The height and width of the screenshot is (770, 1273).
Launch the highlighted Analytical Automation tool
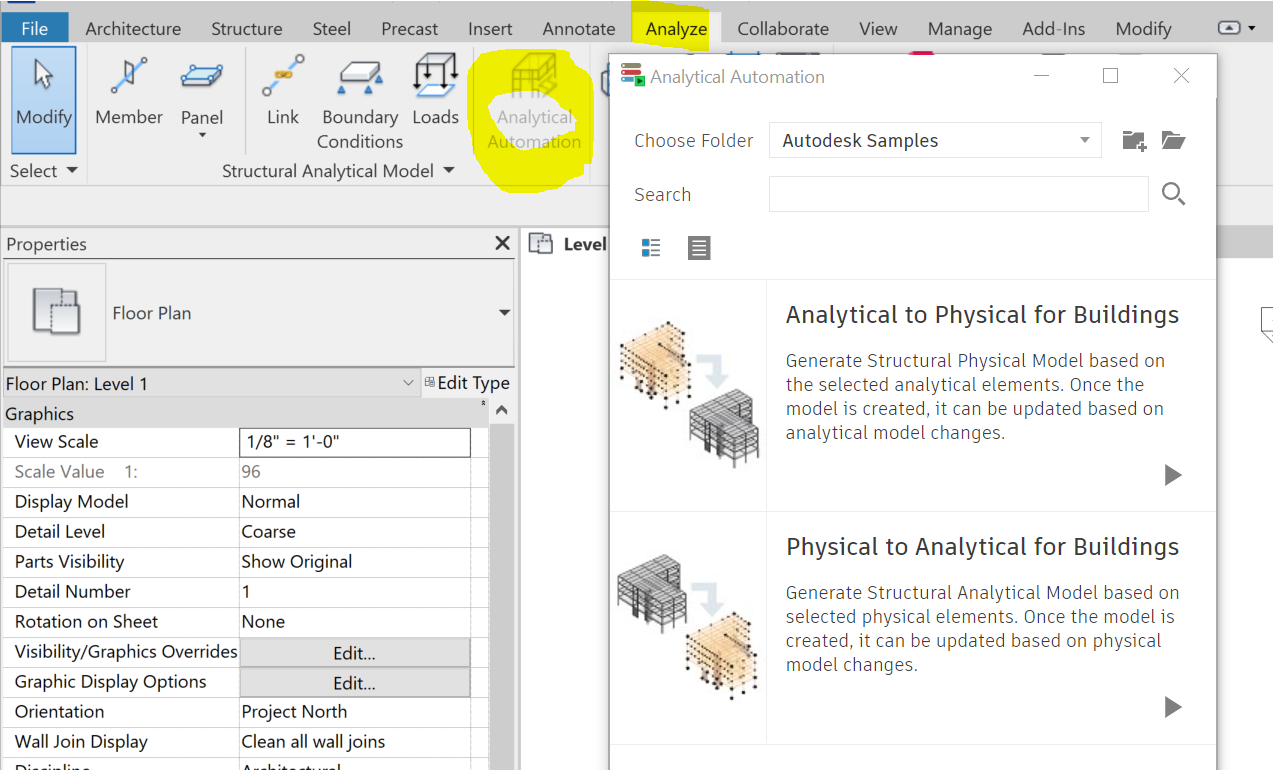534,105
